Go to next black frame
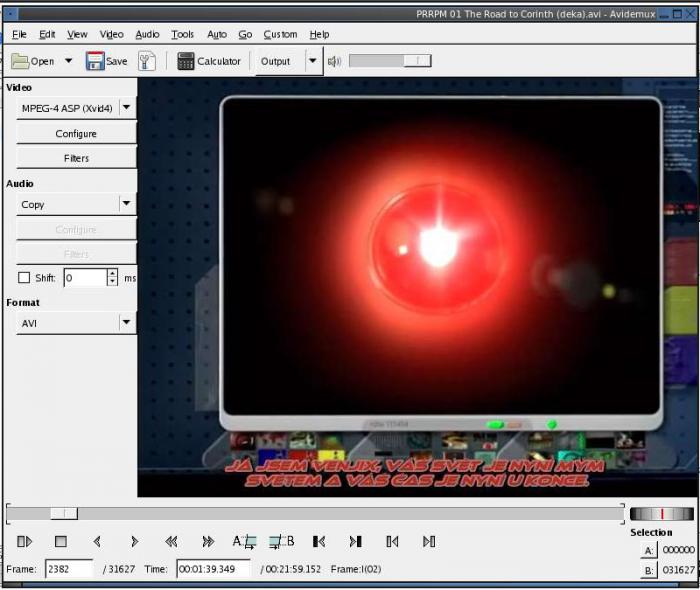 [355, 542]
